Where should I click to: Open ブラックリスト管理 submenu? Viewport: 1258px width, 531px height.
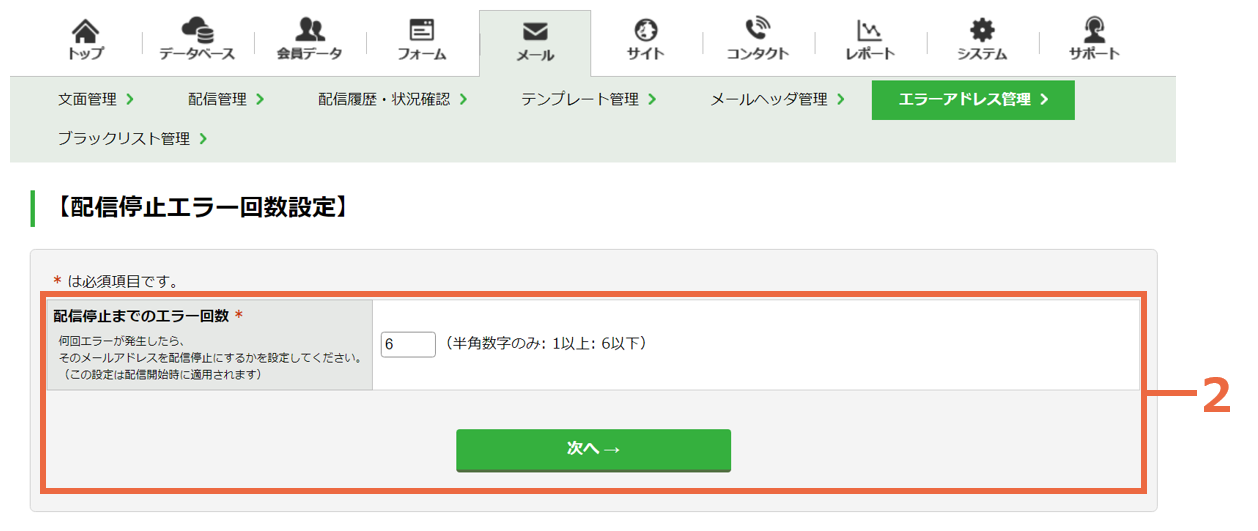[132, 139]
